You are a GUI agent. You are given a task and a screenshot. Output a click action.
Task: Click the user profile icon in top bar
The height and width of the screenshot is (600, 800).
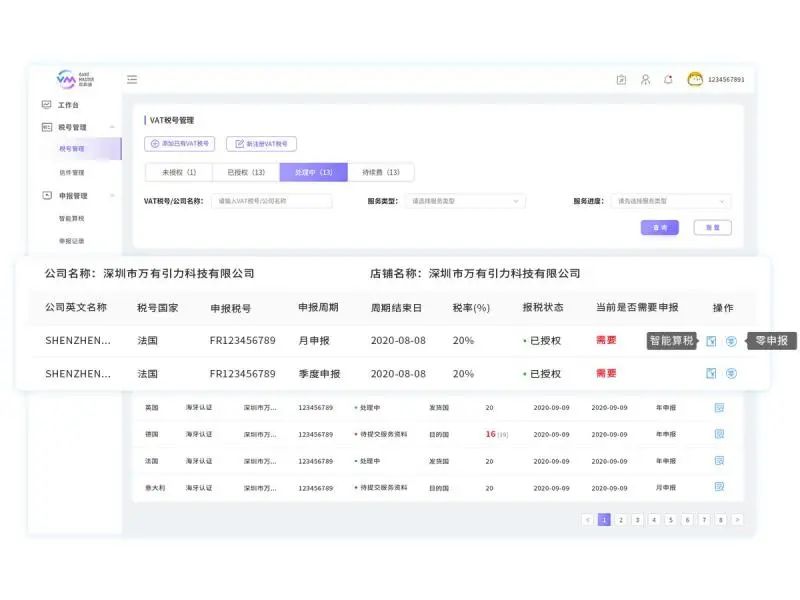click(x=646, y=78)
